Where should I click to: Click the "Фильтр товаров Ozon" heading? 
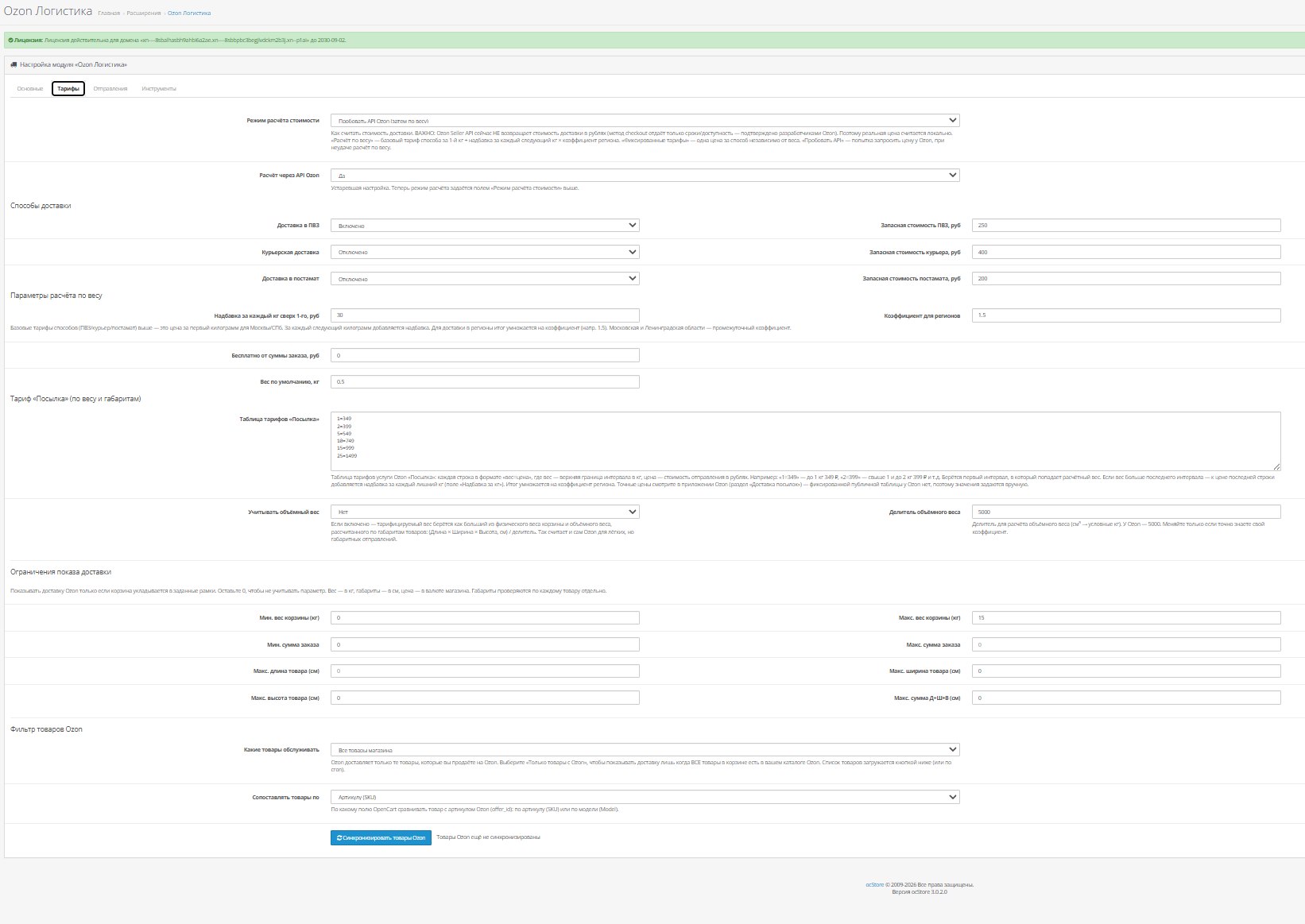(46, 729)
